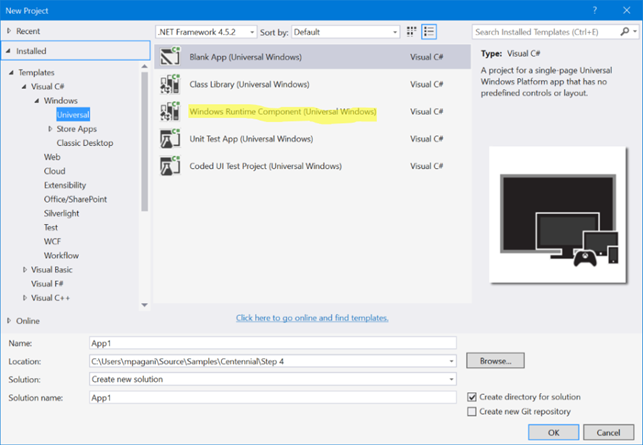Enable Create new Git repository
Screen dimensions: 643x445
click(x=472, y=411)
